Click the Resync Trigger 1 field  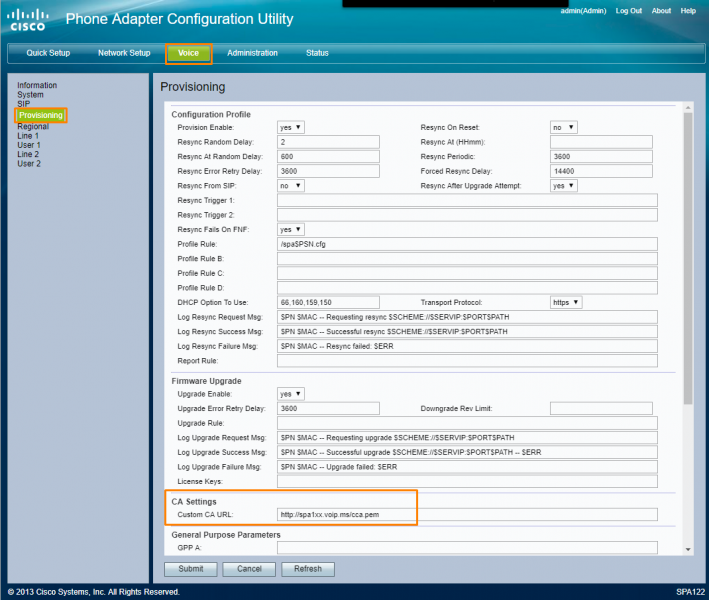pos(467,200)
